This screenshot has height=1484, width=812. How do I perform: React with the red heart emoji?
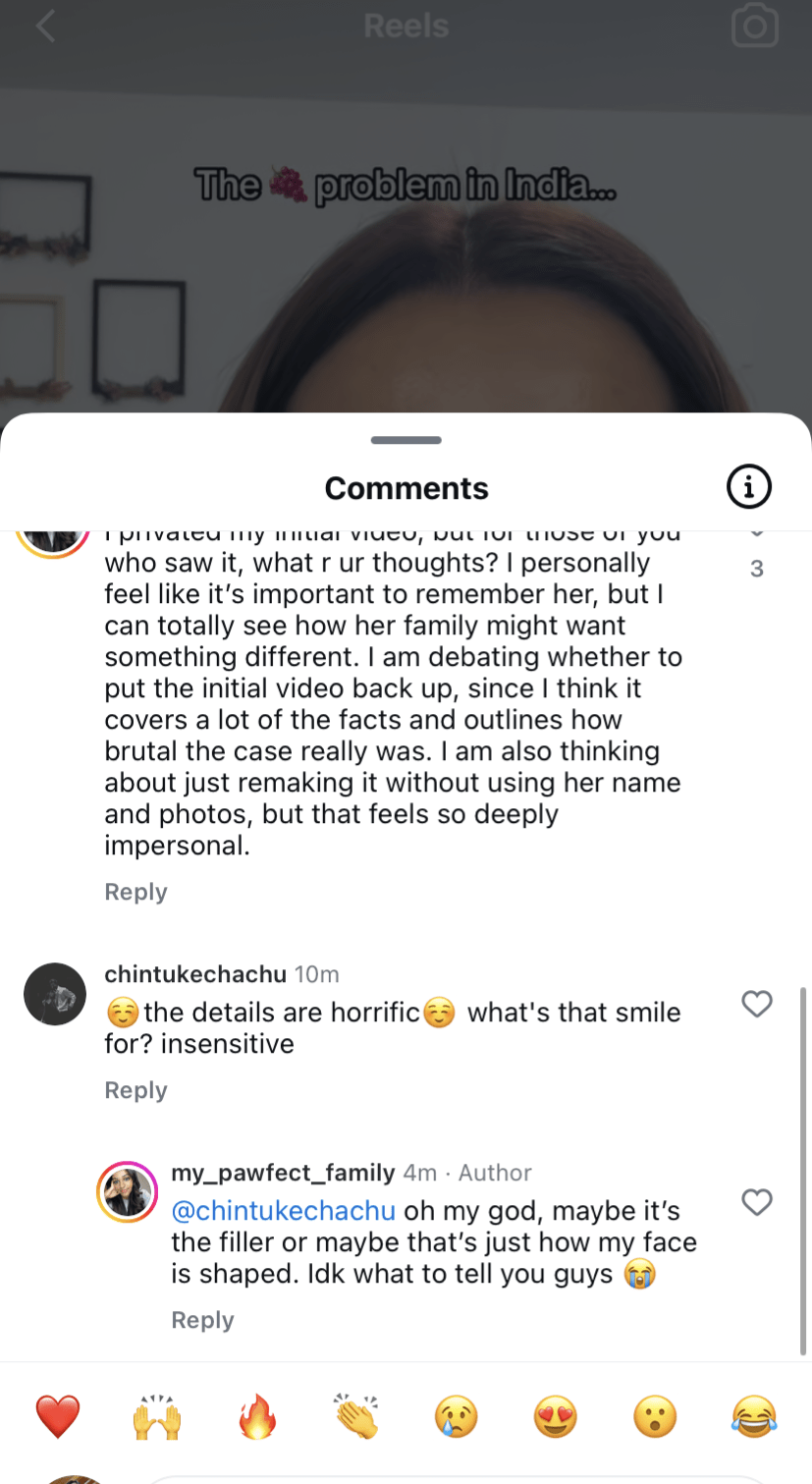[x=57, y=1417]
